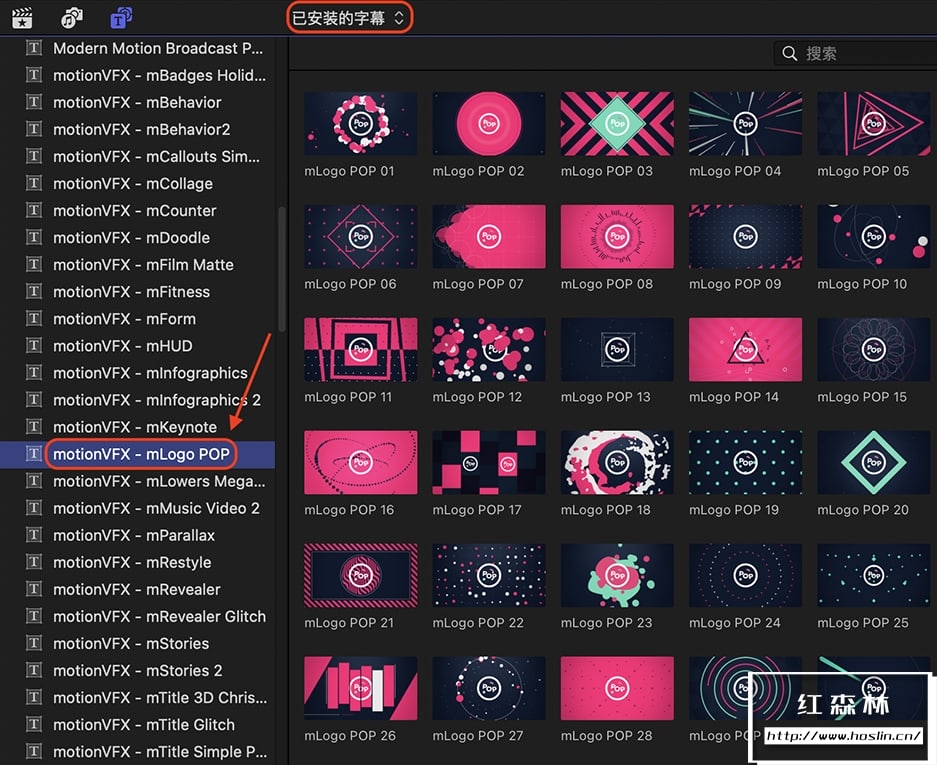Open the Photos and Audio sidebar icon
The height and width of the screenshot is (765, 937).
72,18
